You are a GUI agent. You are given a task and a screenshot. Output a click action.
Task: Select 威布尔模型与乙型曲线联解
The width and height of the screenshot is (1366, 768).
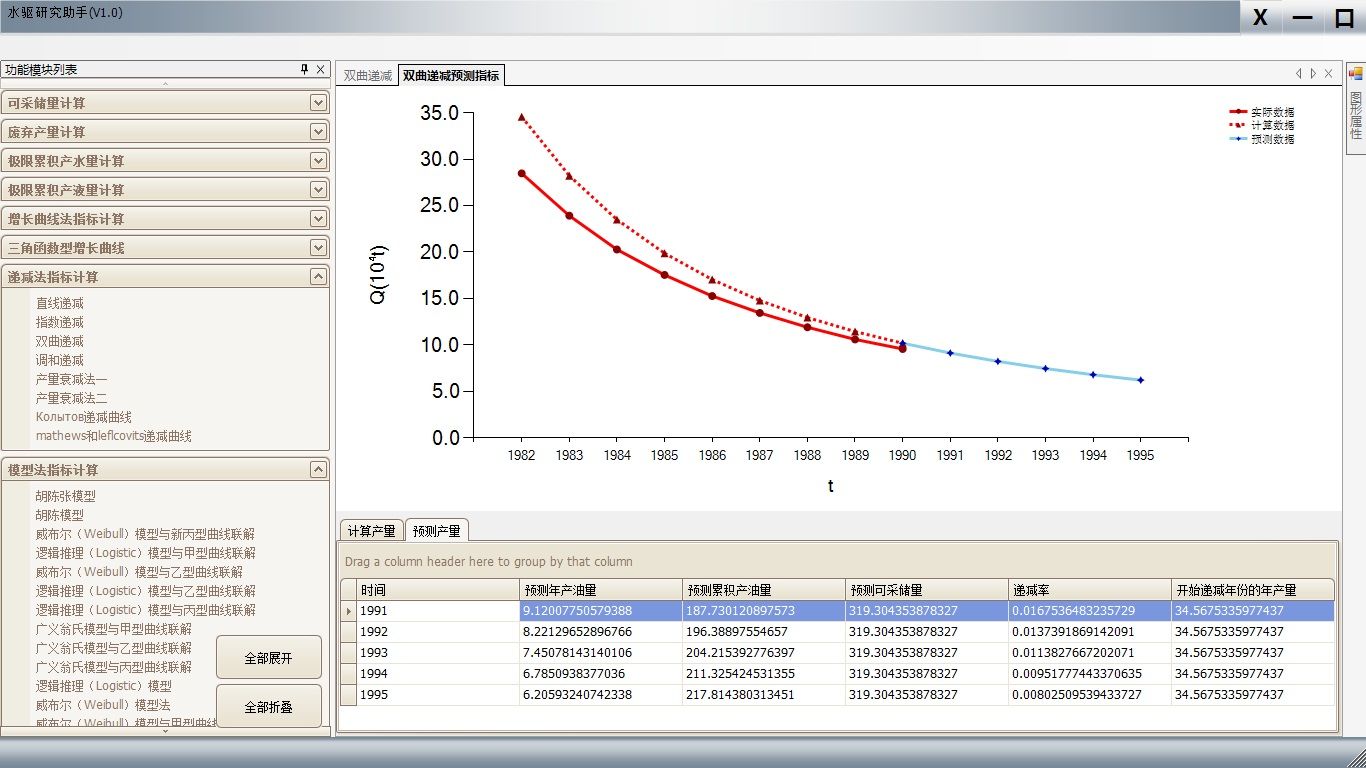click(140, 572)
